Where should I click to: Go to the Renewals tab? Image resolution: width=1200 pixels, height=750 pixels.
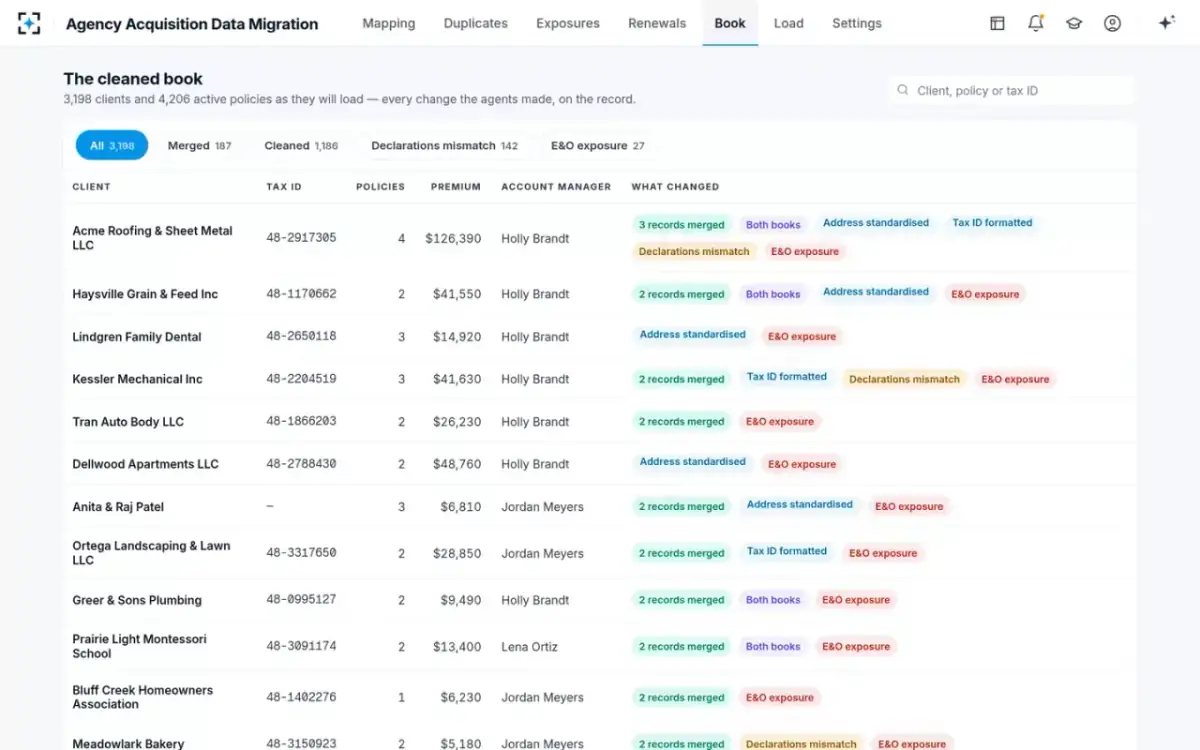tap(657, 23)
